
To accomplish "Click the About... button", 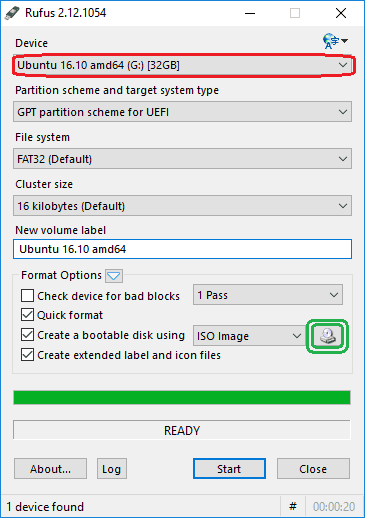I will pyautogui.click(x=50, y=469).
